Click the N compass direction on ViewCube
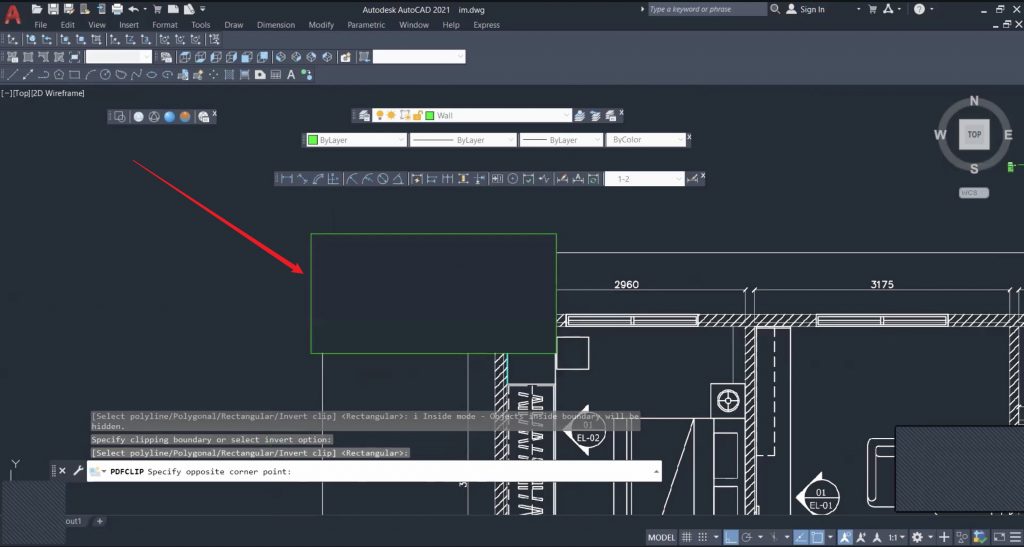 click(x=974, y=101)
